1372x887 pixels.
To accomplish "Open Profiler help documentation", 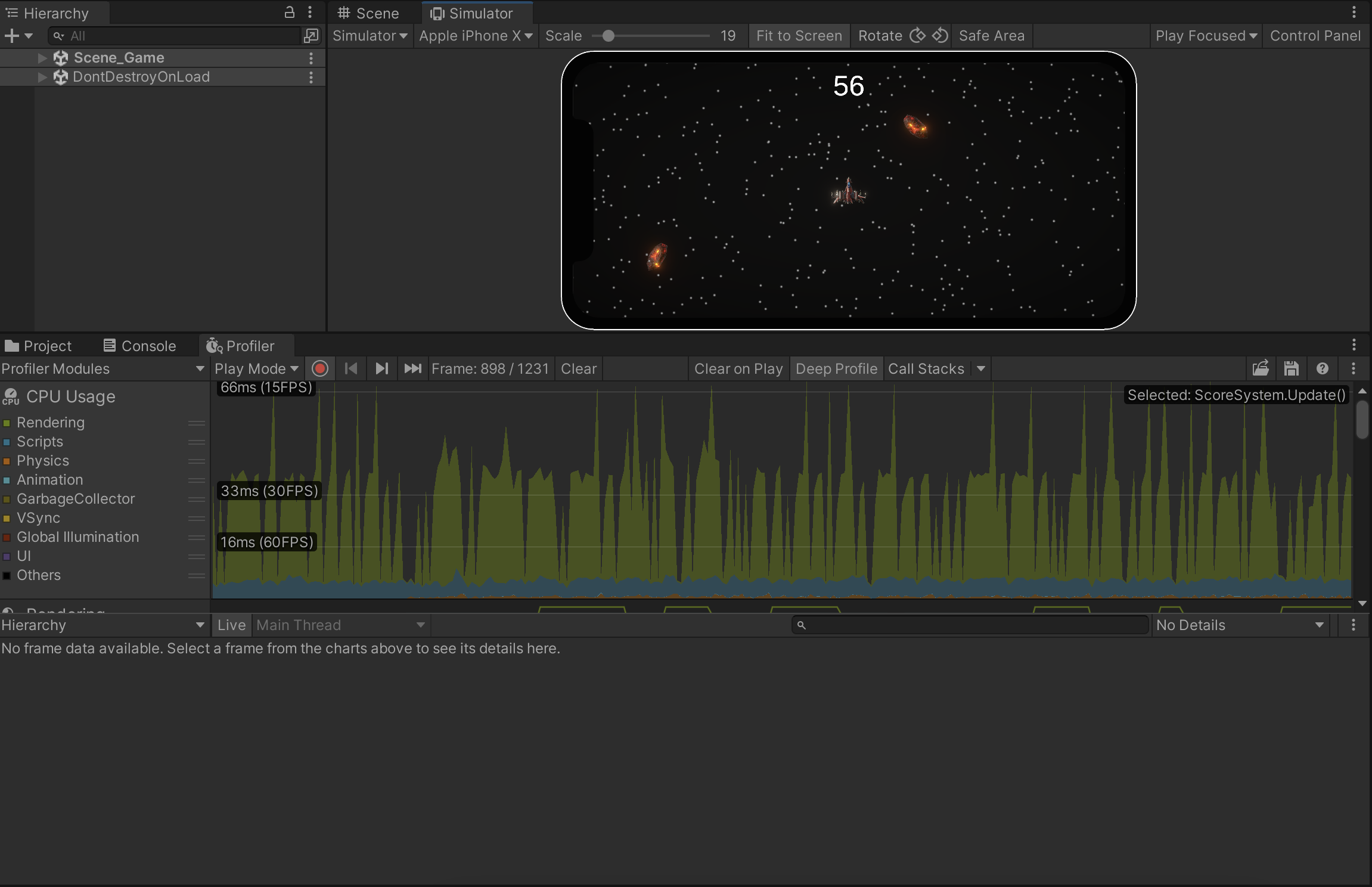I will pyautogui.click(x=1323, y=368).
